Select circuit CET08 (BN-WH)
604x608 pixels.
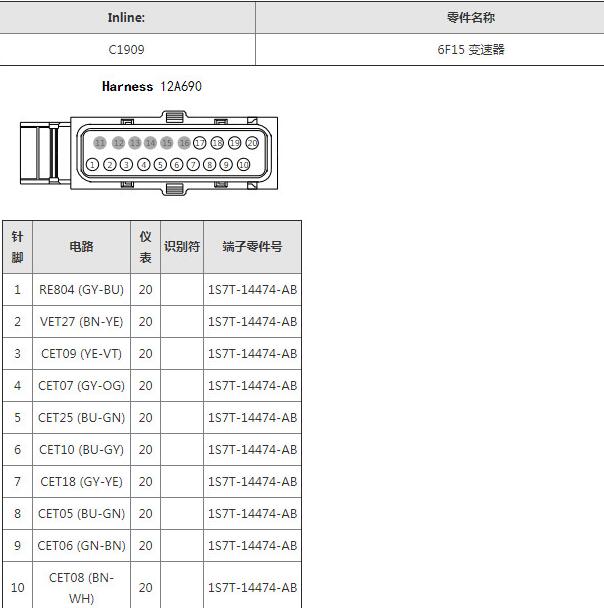pyautogui.click(x=81, y=588)
